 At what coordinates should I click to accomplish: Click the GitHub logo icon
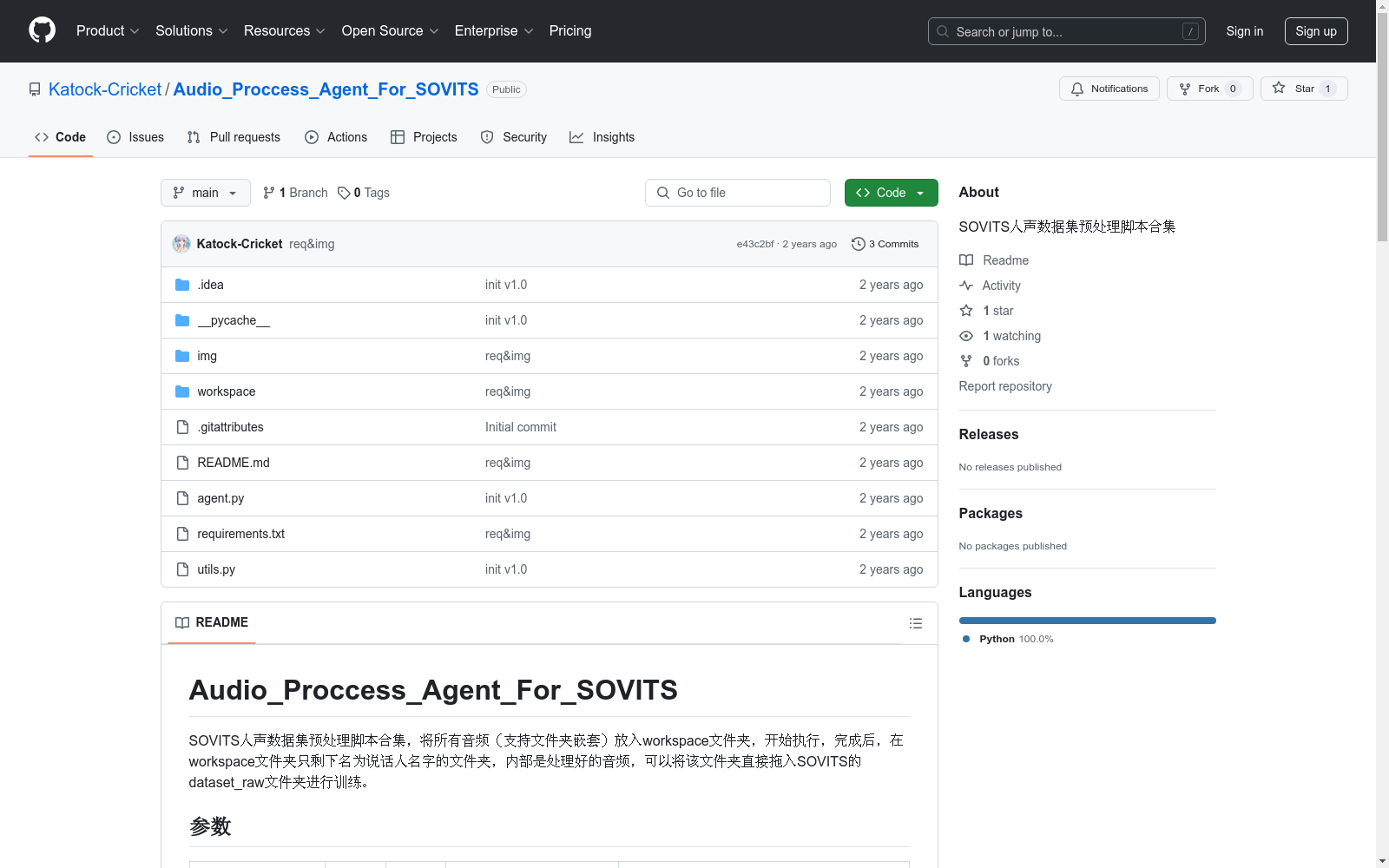click(x=42, y=30)
